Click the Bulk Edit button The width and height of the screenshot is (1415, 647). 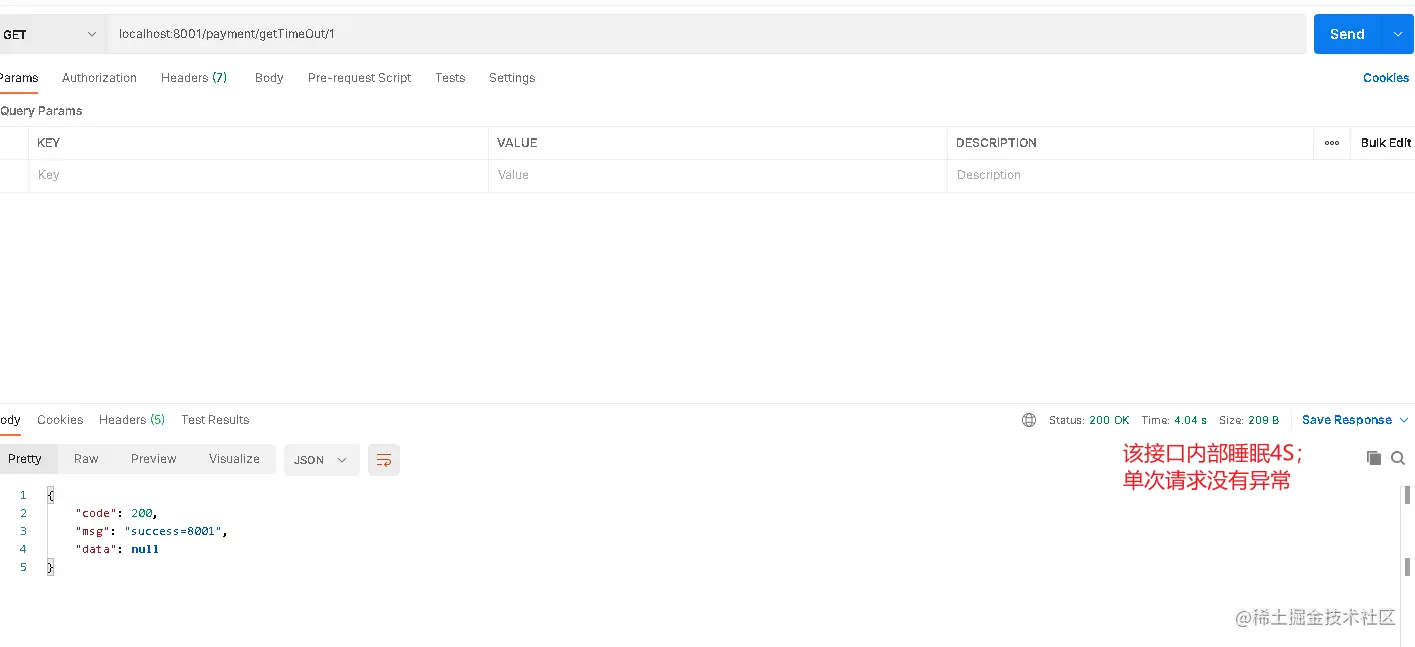(1386, 143)
